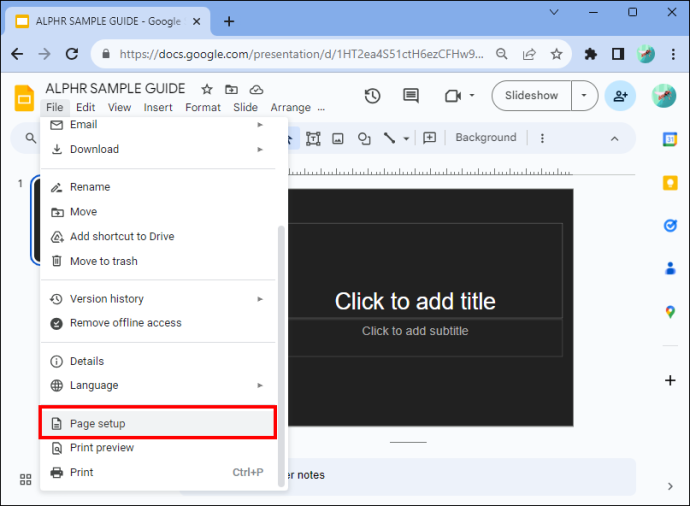Open Google Keep sidebar icon
Viewport: 690px width, 506px height.
click(x=670, y=183)
